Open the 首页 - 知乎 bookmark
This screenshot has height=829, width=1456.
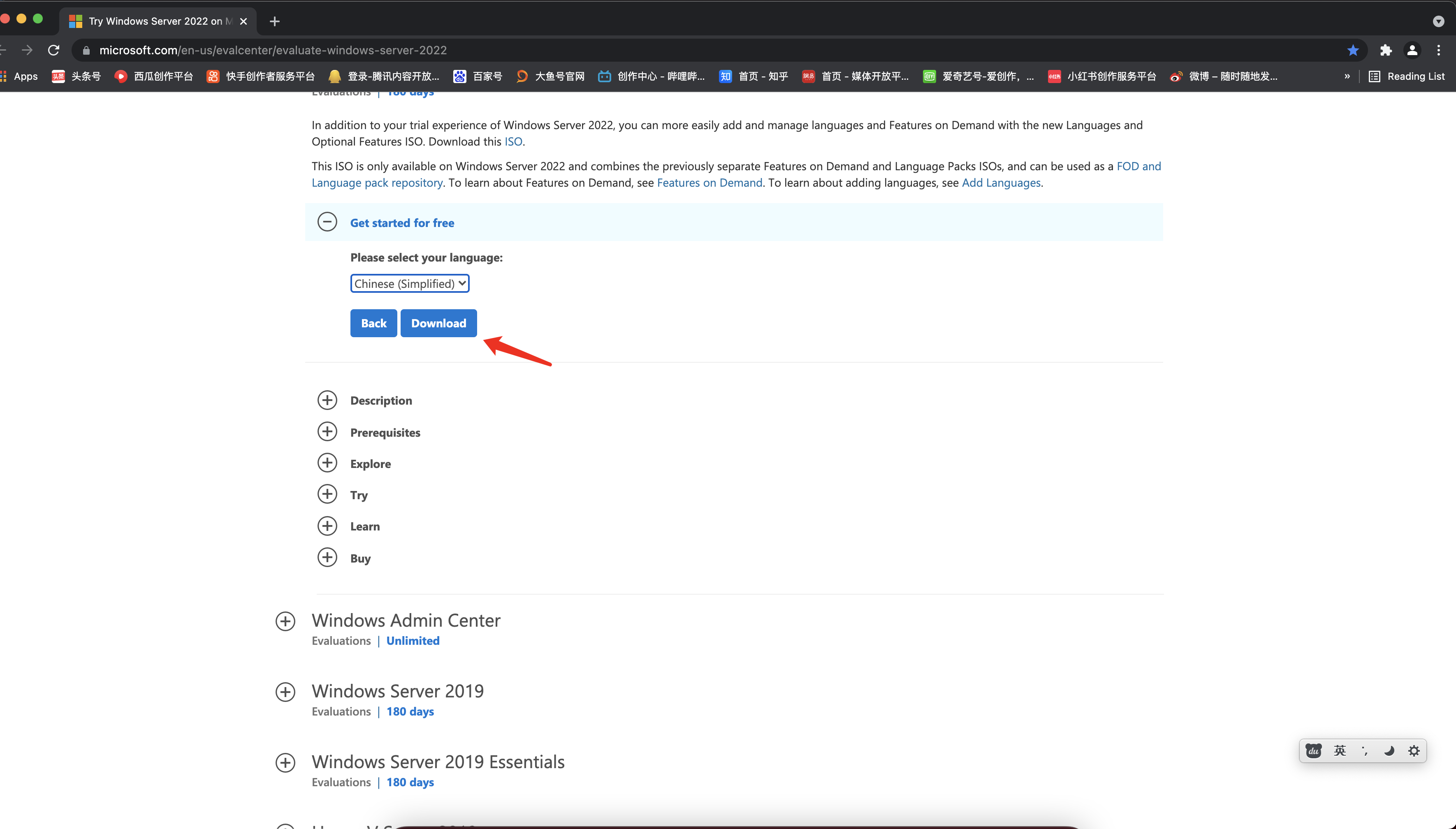754,76
